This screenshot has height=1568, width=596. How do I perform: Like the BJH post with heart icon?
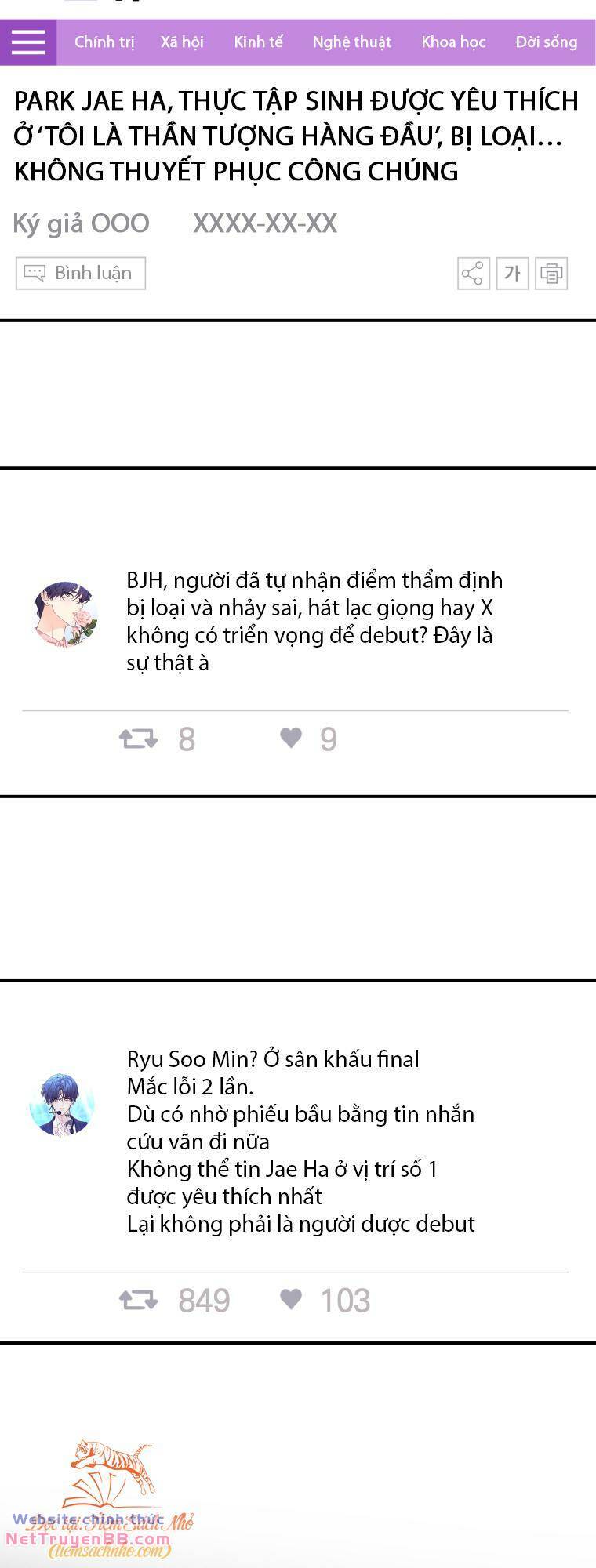[x=291, y=738]
